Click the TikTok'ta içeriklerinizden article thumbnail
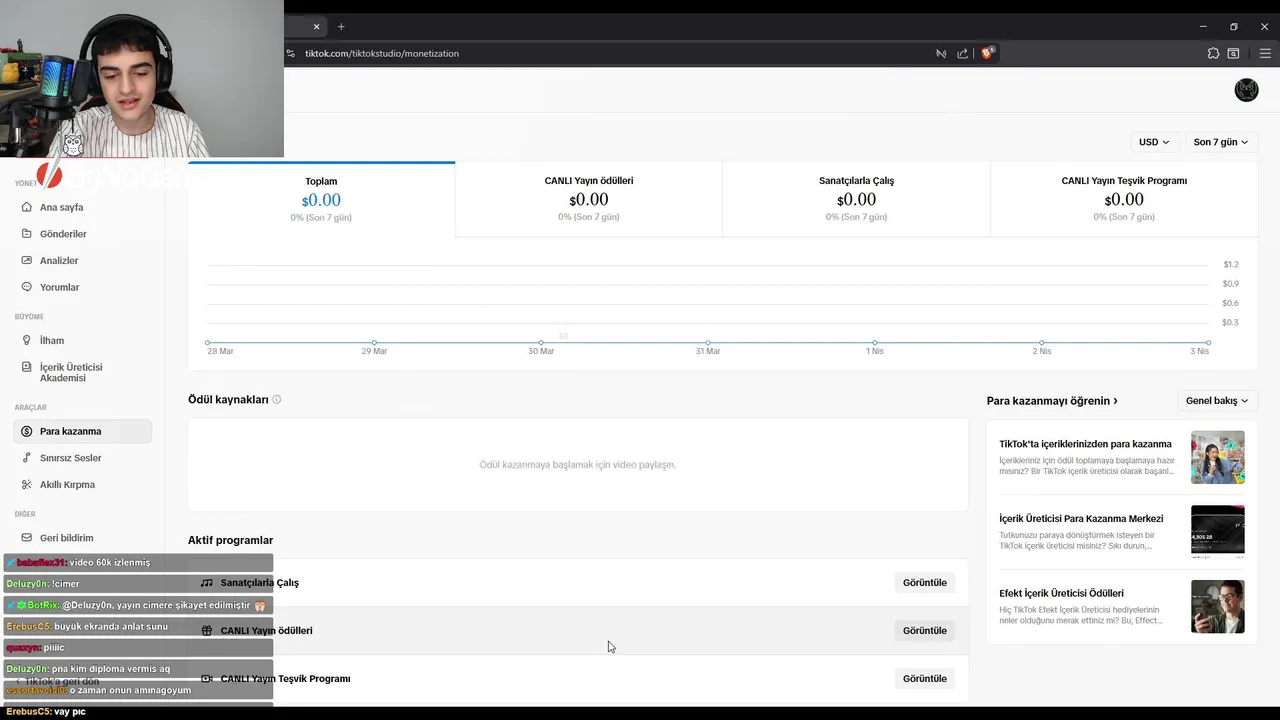 1217,457
